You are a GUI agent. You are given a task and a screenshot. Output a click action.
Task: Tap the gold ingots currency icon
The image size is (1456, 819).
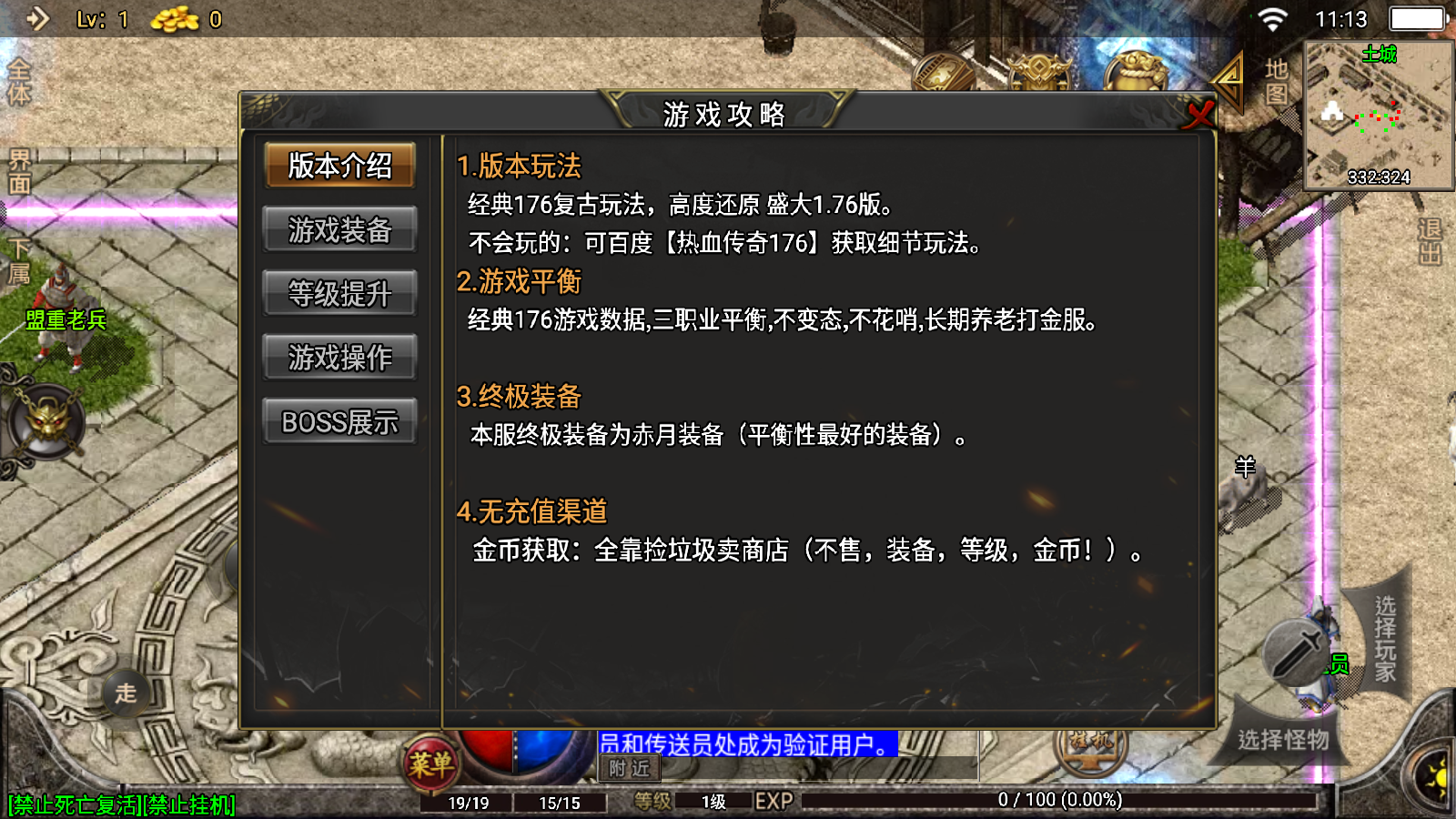[x=175, y=18]
